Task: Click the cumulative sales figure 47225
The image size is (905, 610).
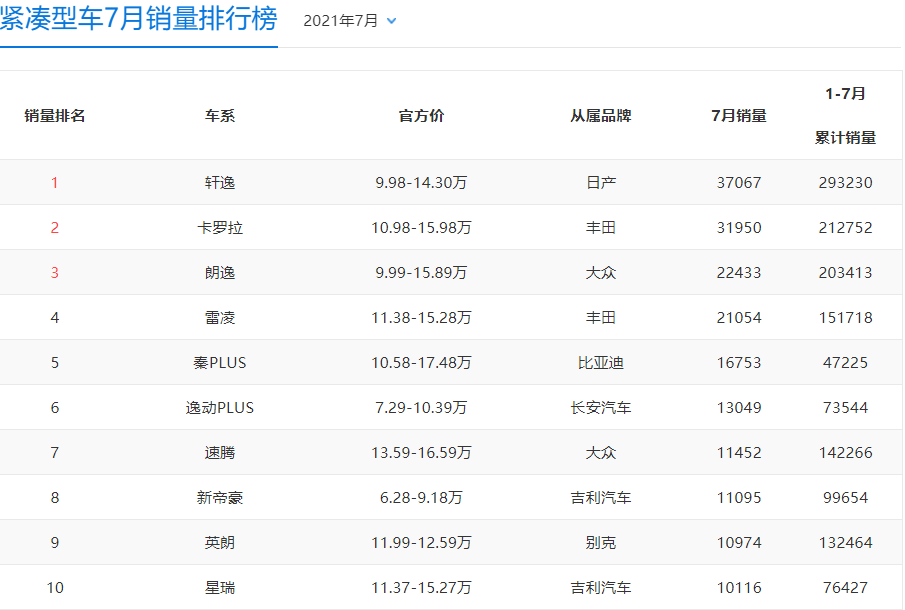Action: (846, 362)
